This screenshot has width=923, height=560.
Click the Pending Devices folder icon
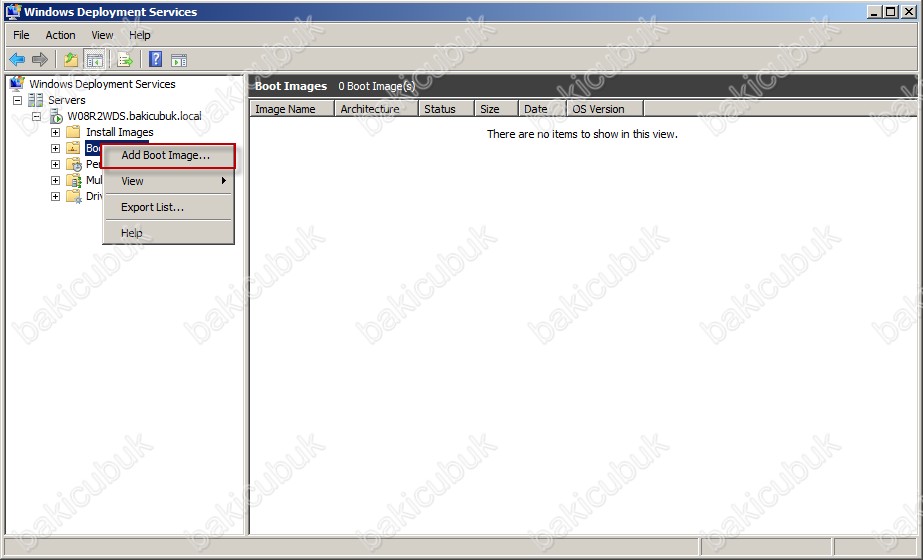pyautogui.click(x=74, y=164)
